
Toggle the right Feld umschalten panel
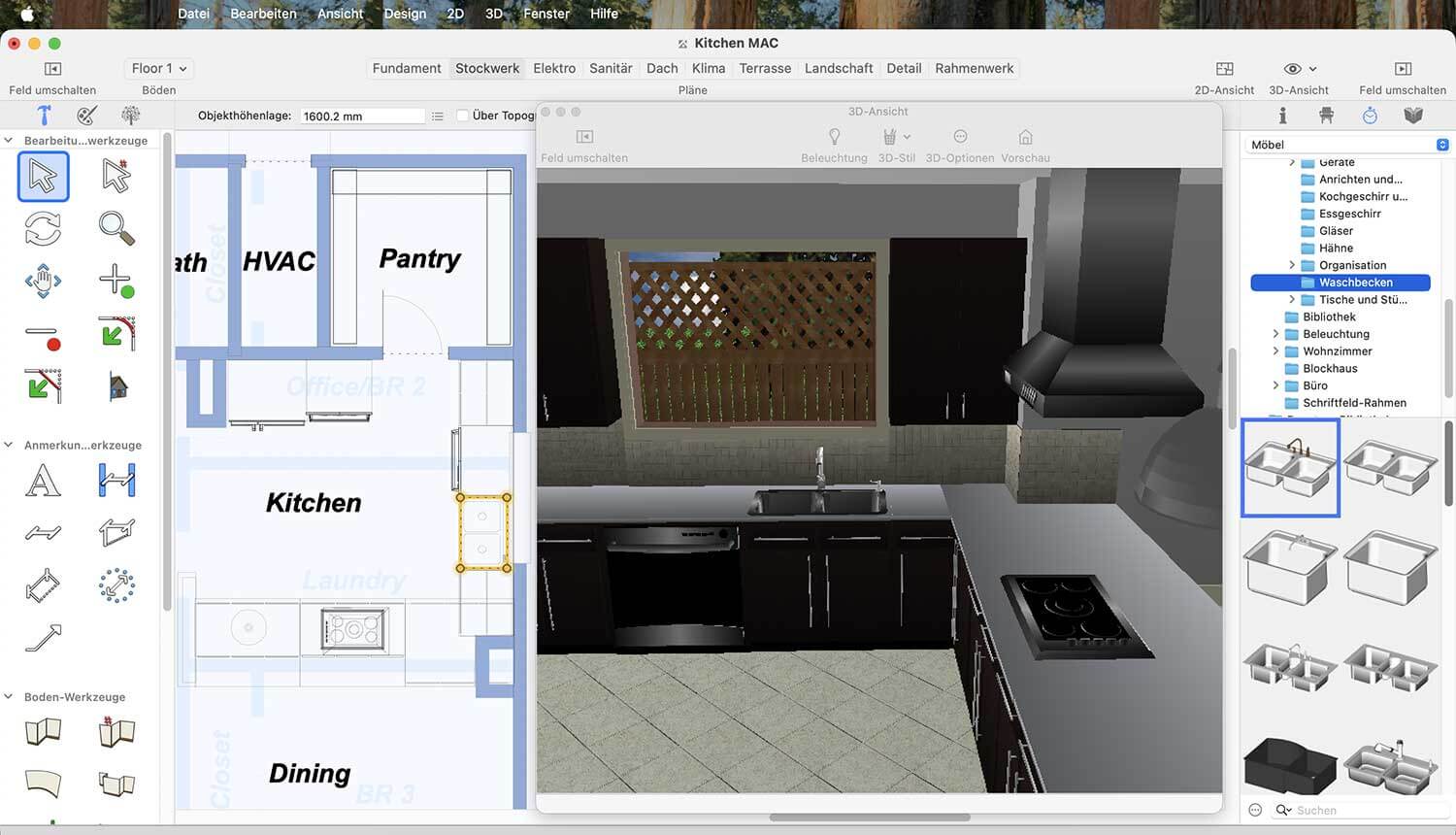pos(1403,69)
